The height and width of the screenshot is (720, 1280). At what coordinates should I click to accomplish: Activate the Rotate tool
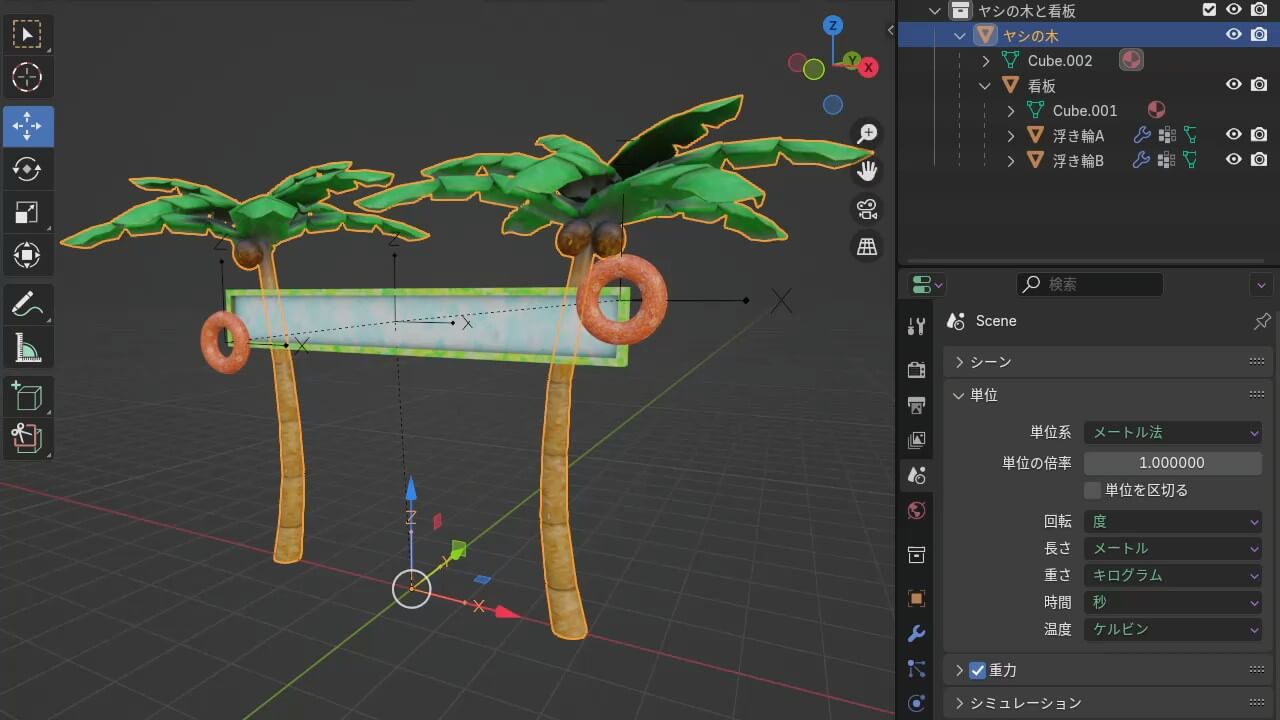[28, 168]
